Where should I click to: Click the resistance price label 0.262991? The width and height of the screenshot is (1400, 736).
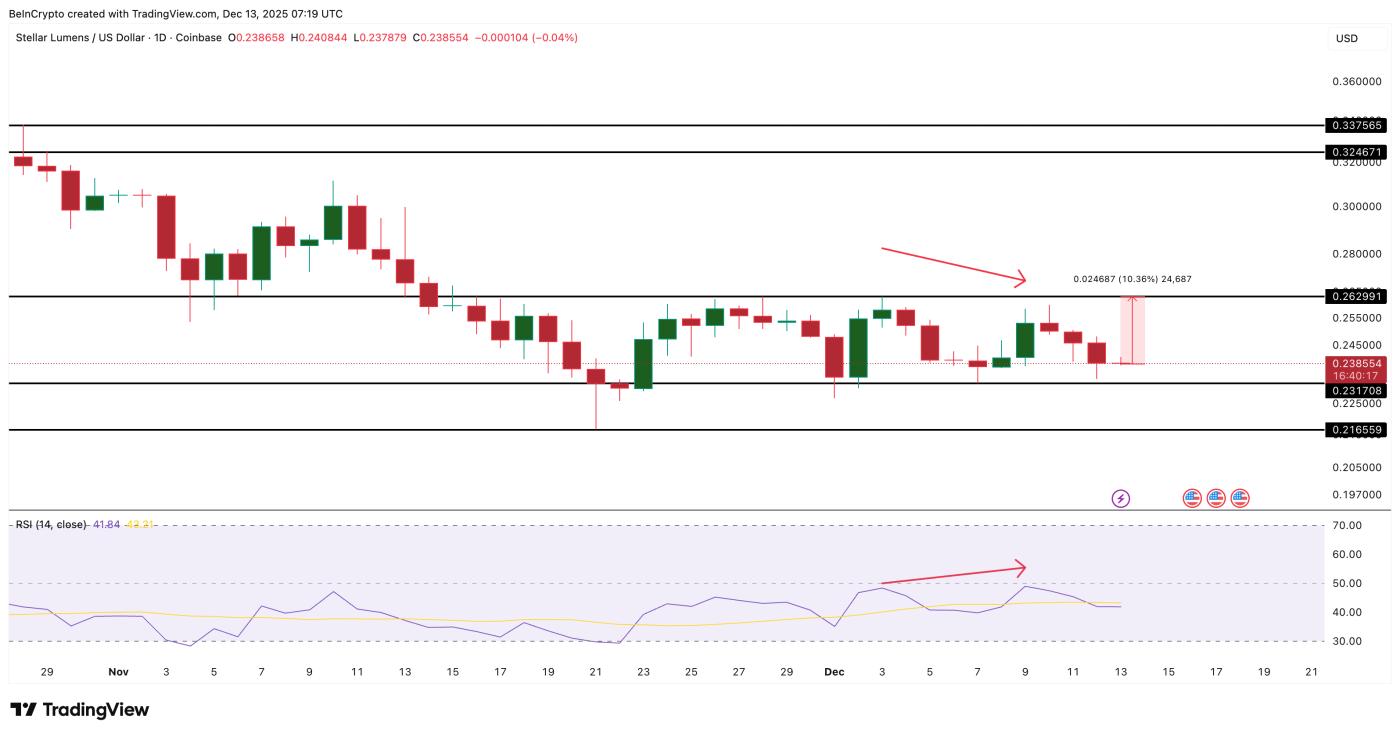[x=1358, y=296]
